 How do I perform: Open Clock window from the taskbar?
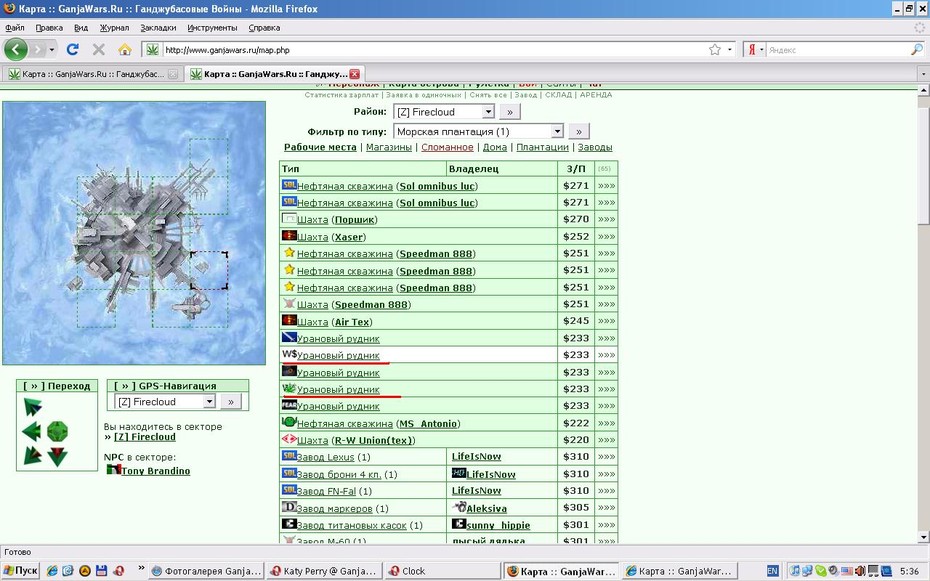pyautogui.click(x=407, y=571)
